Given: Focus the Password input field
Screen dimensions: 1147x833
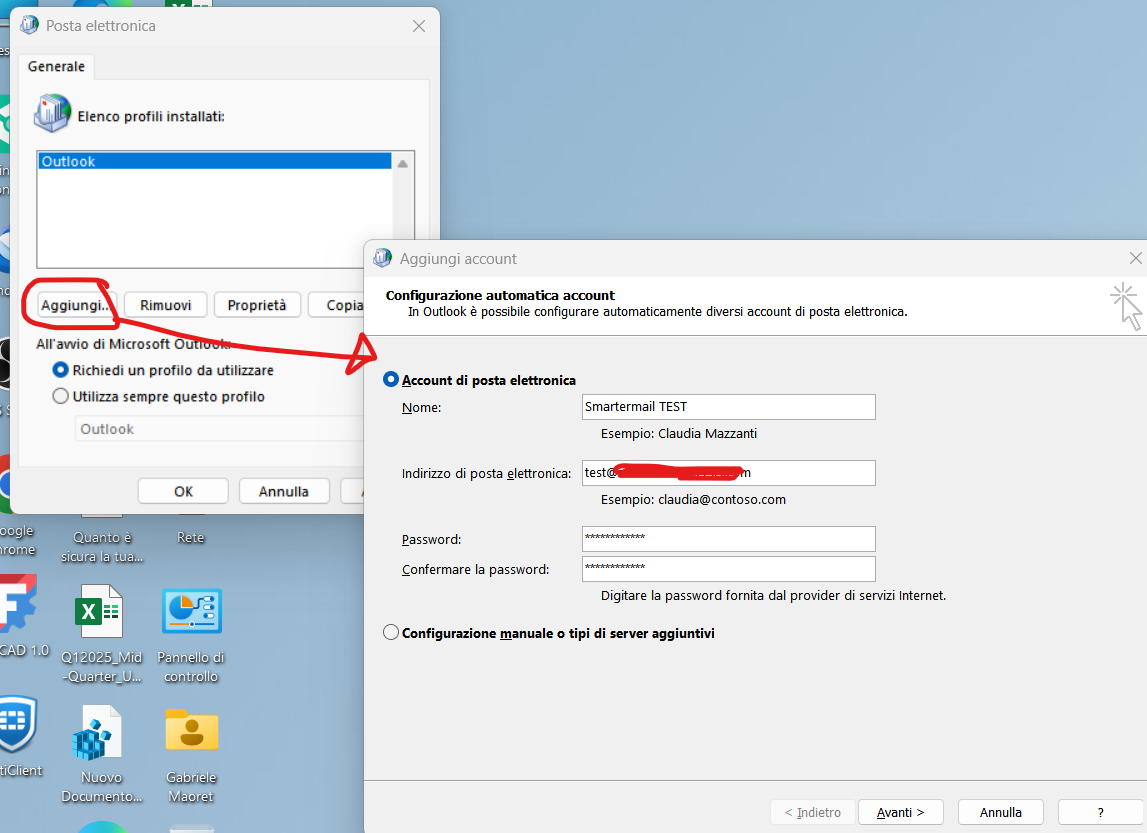Looking at the screenshot, I should [x=729, y=539].
